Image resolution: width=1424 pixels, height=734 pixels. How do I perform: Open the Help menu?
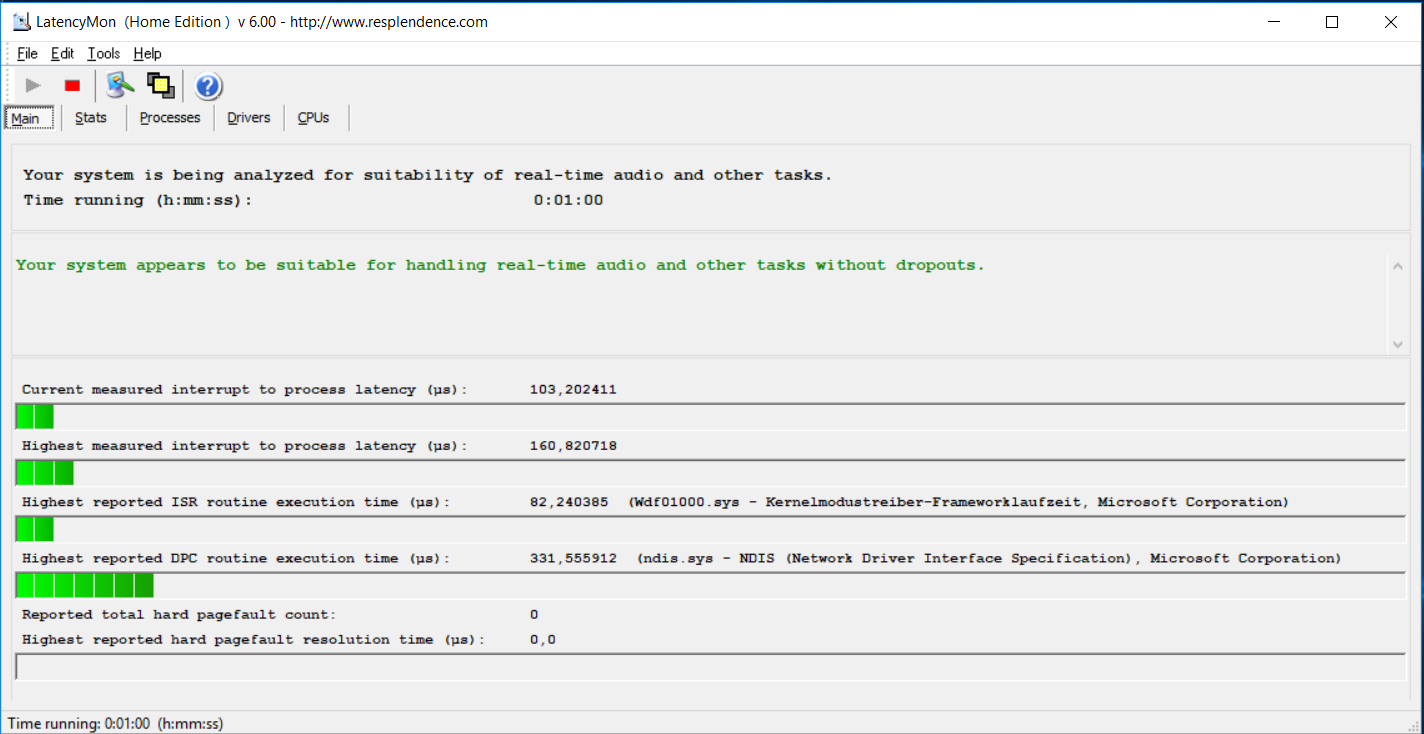[147, 54]
